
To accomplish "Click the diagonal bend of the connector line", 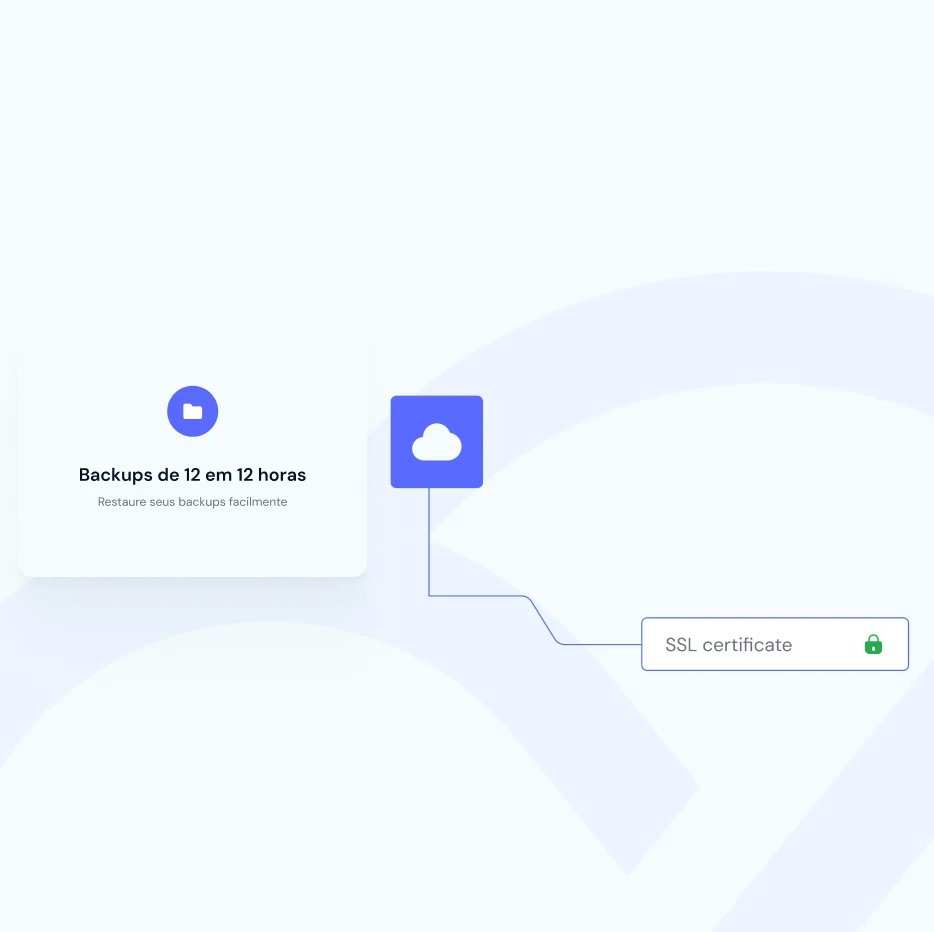I will coord(541,619).
